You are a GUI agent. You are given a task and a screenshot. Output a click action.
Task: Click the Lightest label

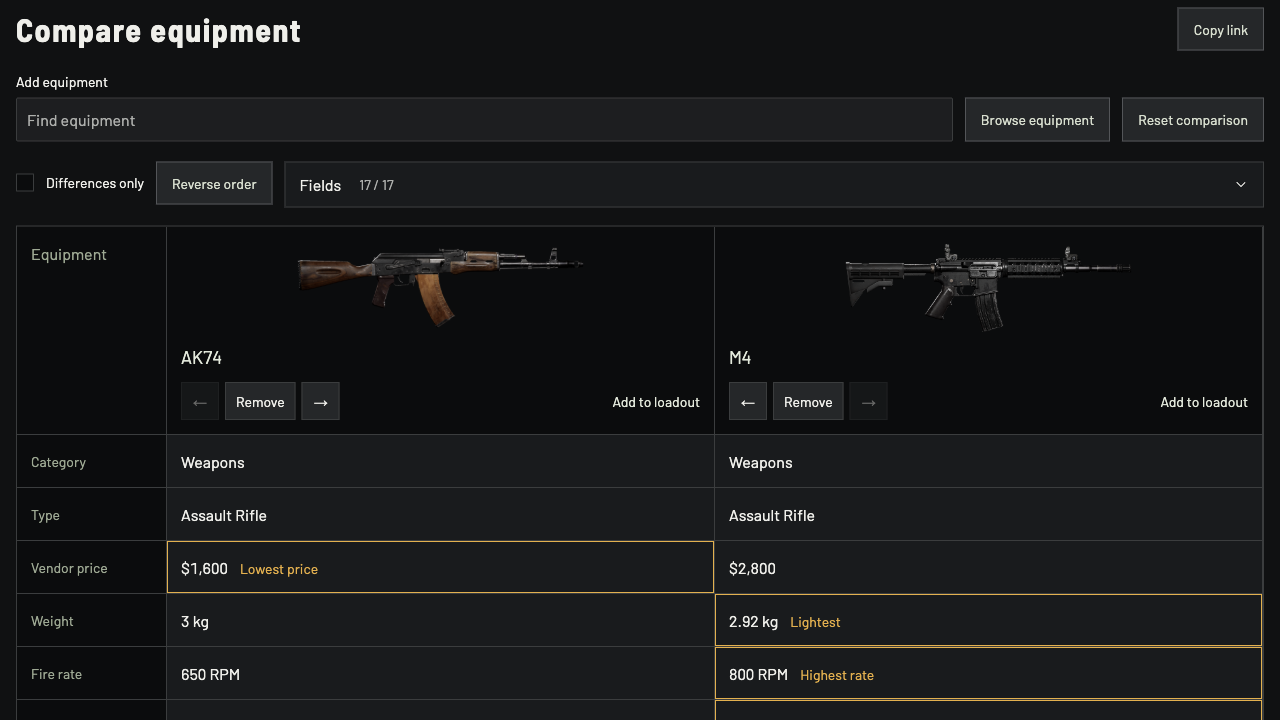[x=815, y=622]
